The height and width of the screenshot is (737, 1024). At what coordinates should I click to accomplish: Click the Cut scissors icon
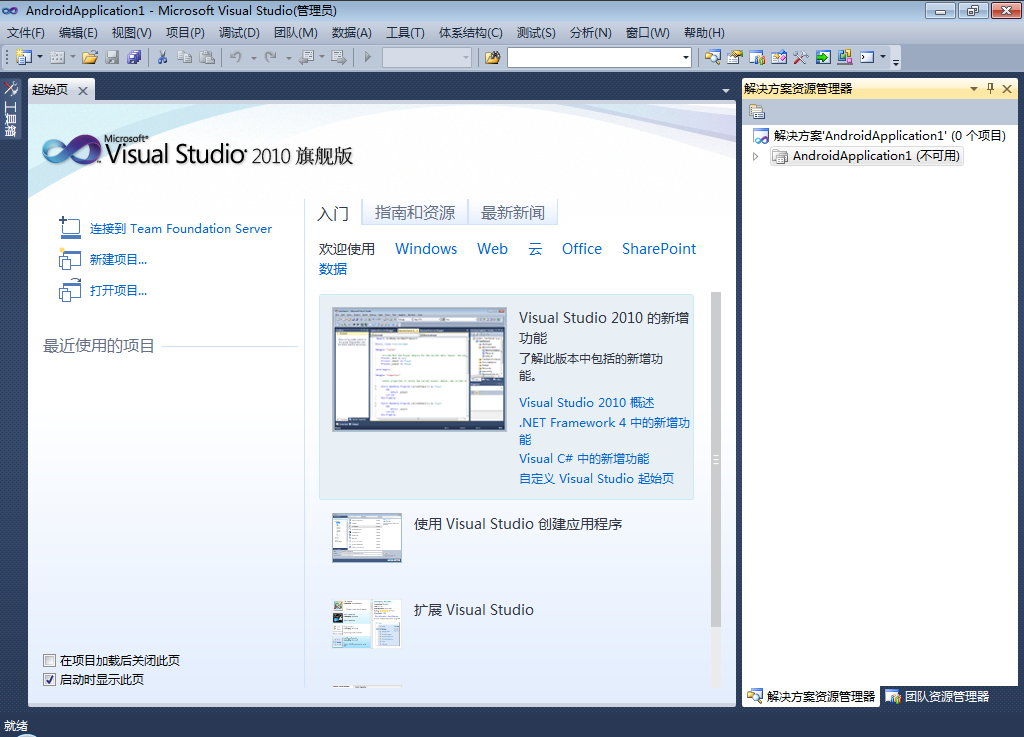coord(163,57)
